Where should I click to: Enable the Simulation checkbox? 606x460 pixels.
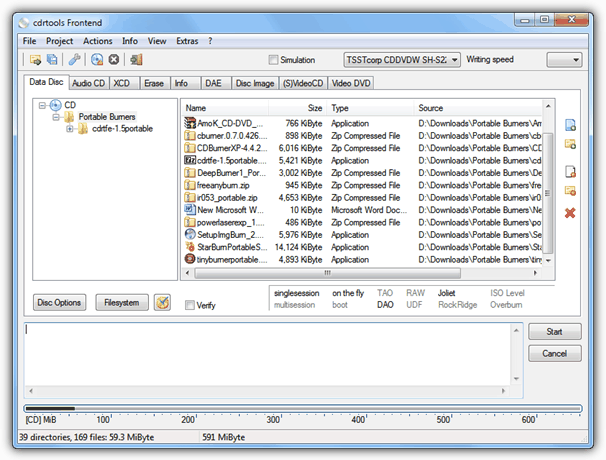(273, 60)
